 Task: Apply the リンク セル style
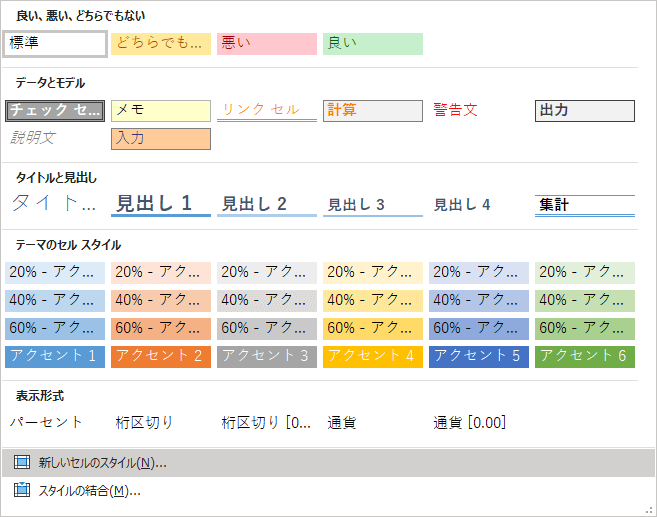[x=266, y=110]
